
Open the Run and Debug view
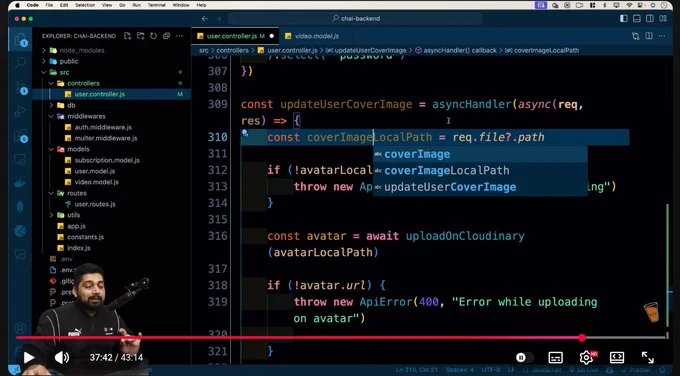click(20, 111)
